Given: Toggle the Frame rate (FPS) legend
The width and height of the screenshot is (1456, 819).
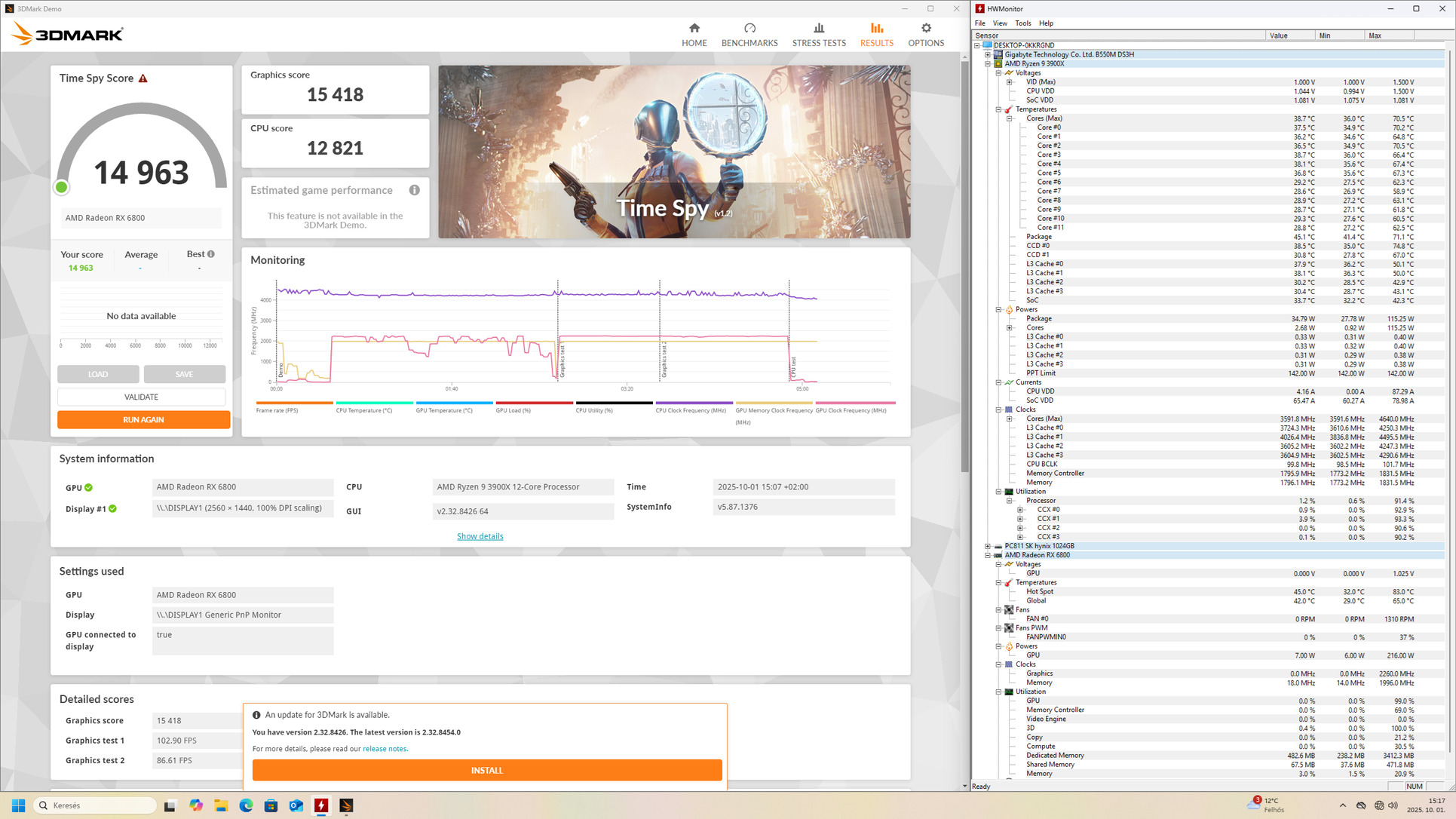Looking at the screenshot, I should pos(277,410).
